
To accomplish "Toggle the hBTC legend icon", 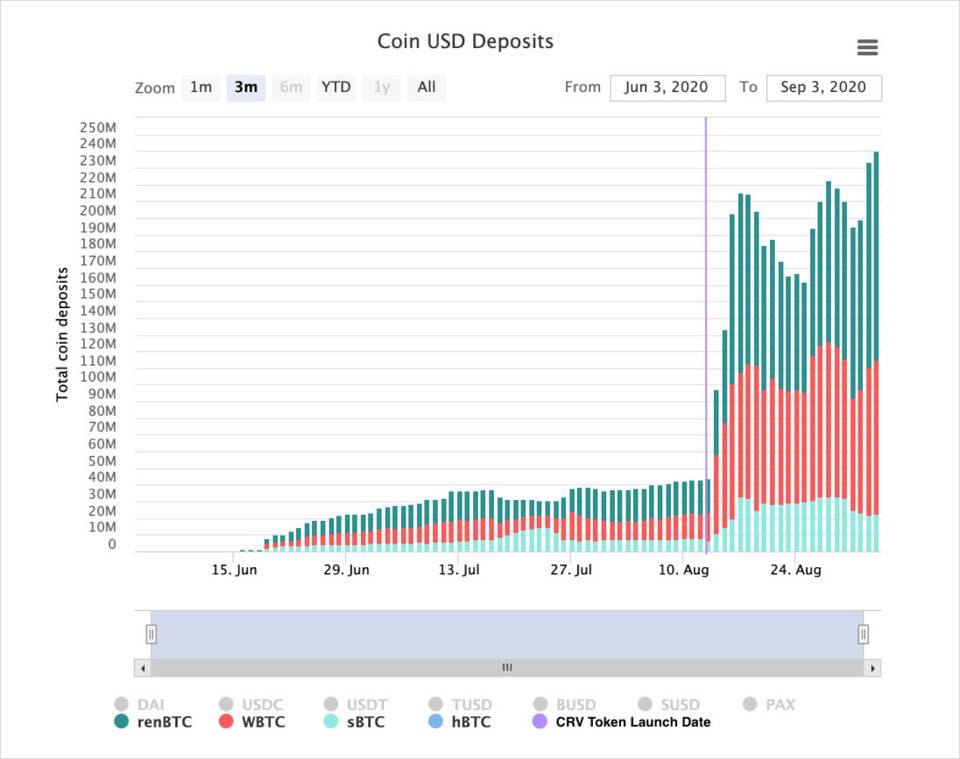I will point(434,722).
